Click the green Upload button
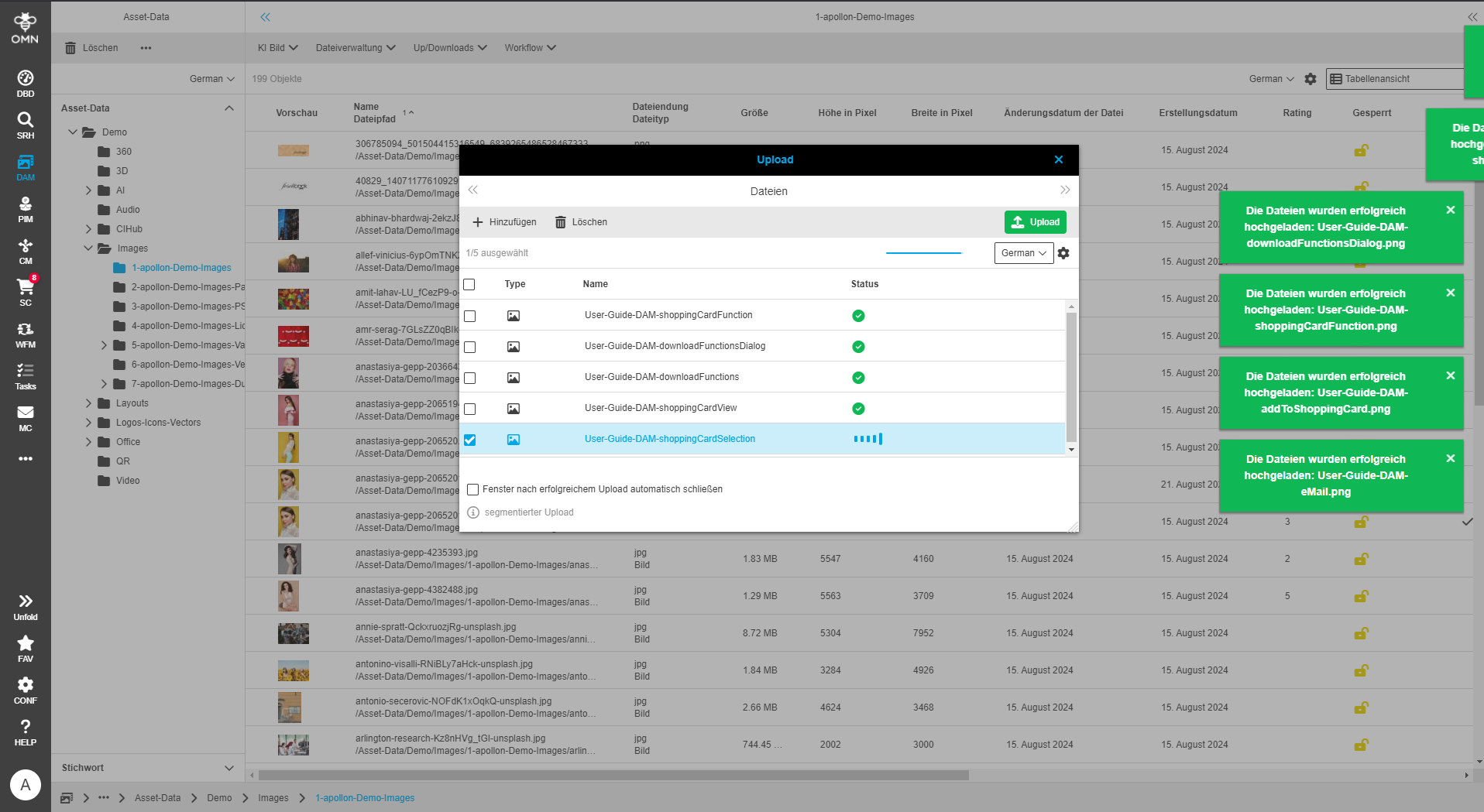The height and width of the screenshot is (812, 1484). point(1035,222)
